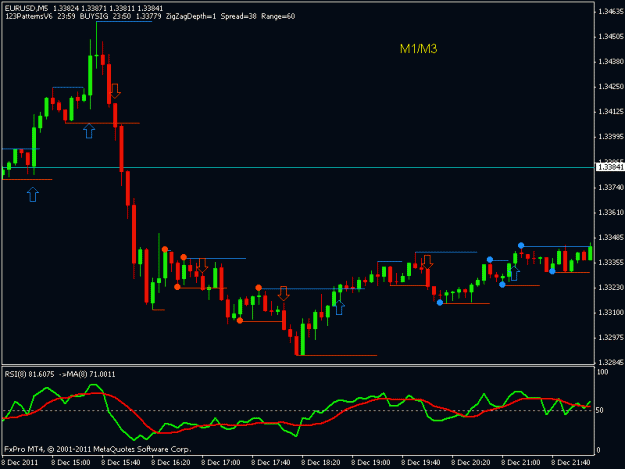625x469 pixels.
Task: Click the 1.33100 price scale label
Action: pyautogui.click(x=610, y=312)
